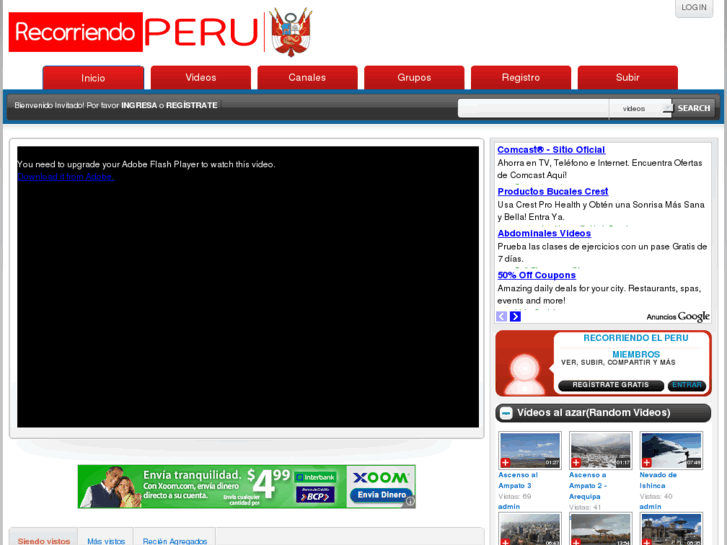Viewport: 727px width, 545px height.
Task: Open the Inicio tab
Action: point(93,78)
